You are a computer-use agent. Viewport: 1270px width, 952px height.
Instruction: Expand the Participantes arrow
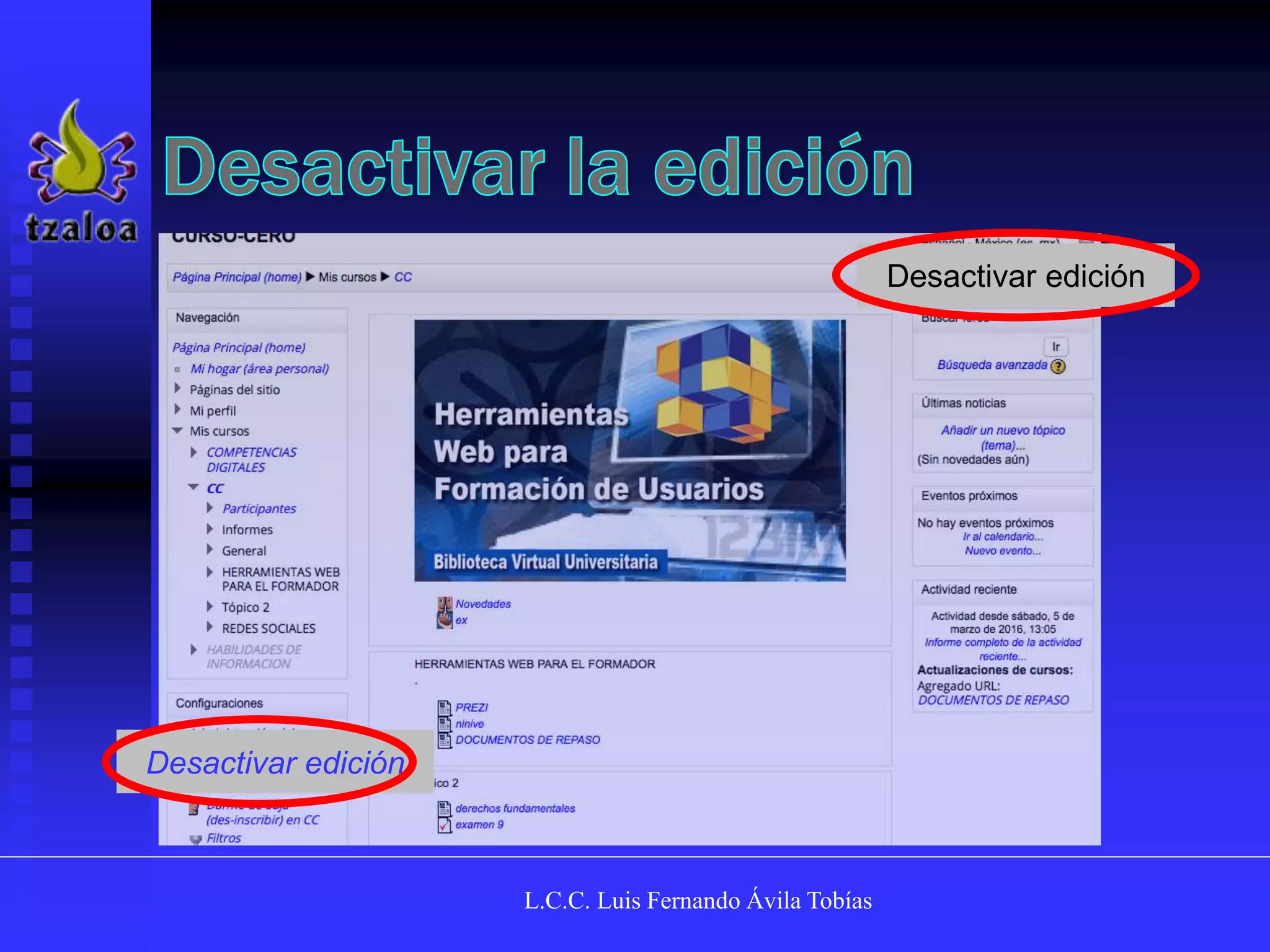(x=210, y=508)
